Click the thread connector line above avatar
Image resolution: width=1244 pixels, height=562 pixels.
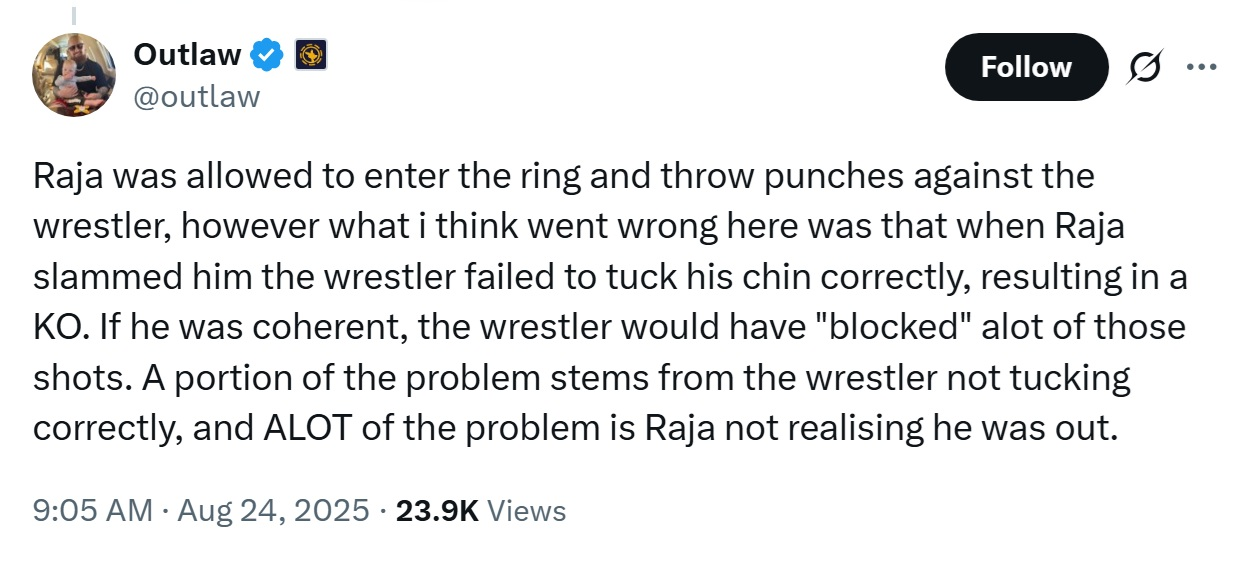pos(75,15)
